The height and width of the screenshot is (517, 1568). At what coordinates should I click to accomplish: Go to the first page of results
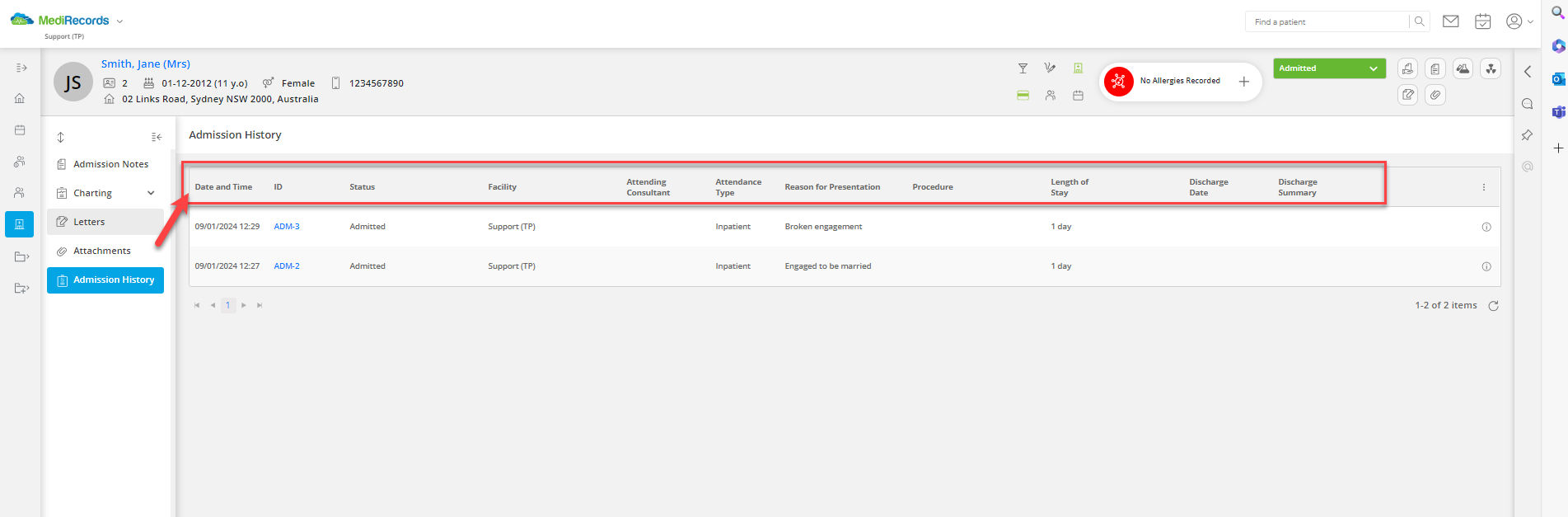coord(197,305)
